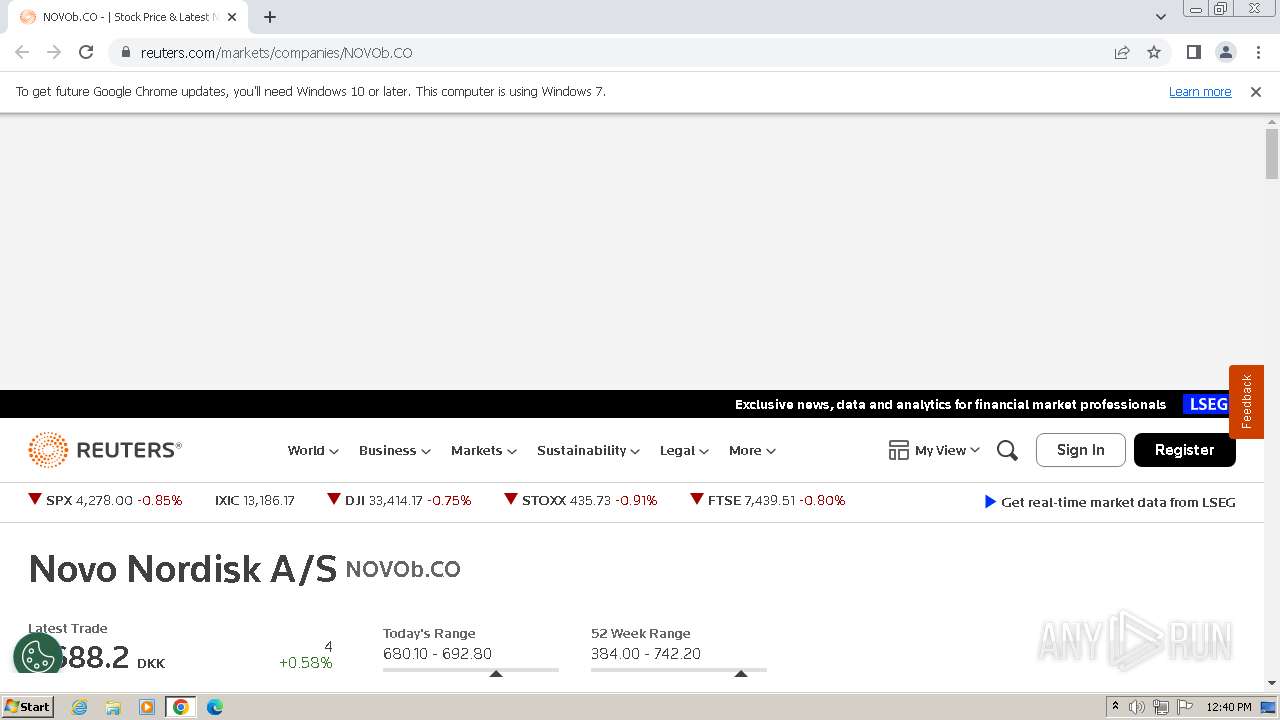Launch Internet Explorer from the taskbar
Image resolution: width=1280 pixels, height=720 pixels.
(x=79, y=707)
